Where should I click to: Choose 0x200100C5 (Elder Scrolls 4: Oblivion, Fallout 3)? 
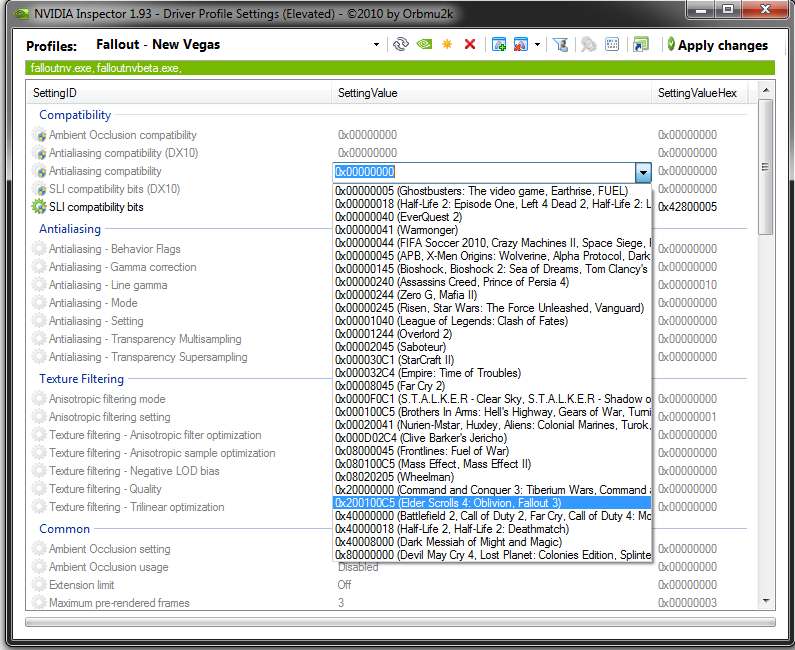click(x=492, y=503)
